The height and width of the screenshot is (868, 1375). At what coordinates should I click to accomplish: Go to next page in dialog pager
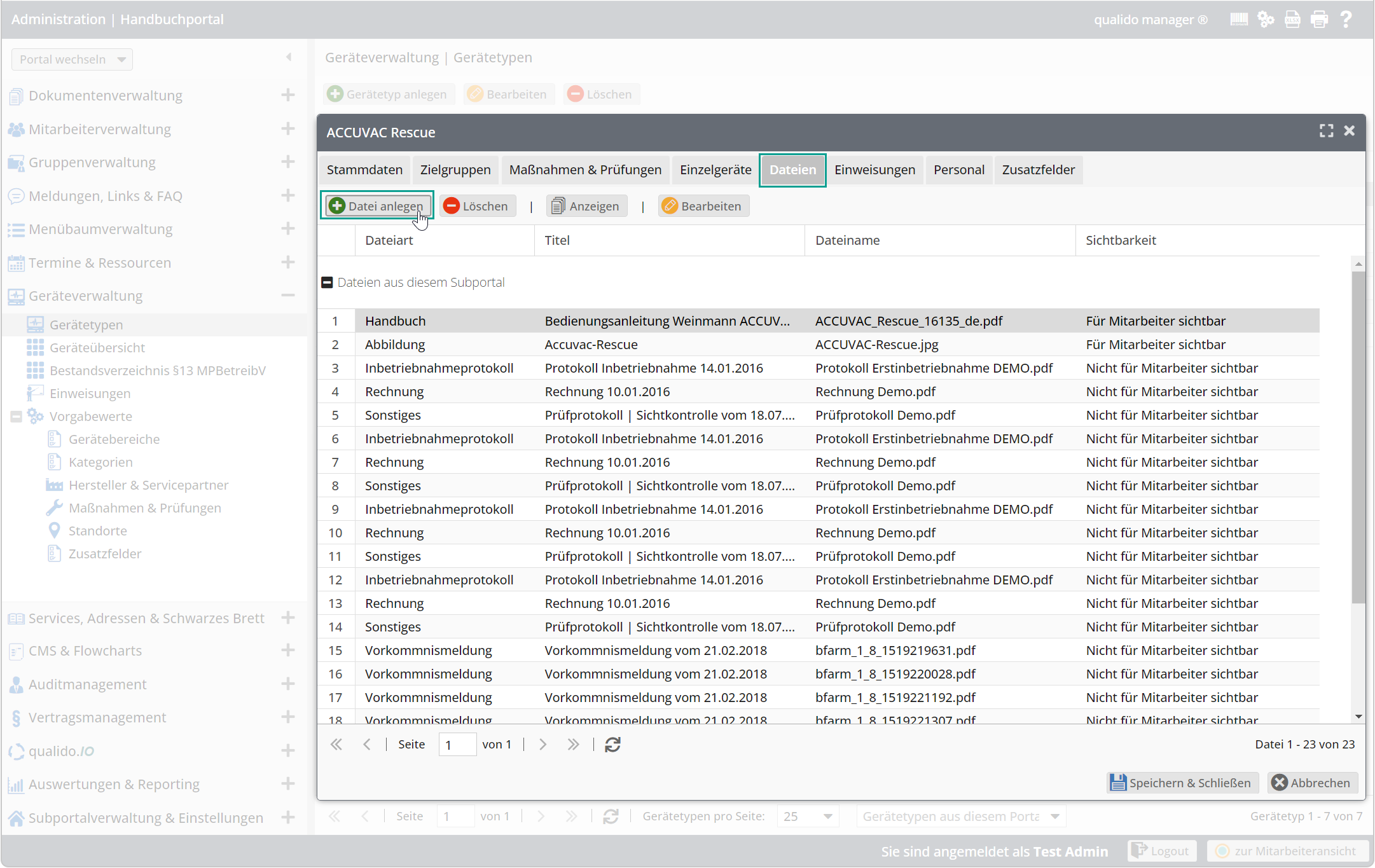tap(542, 745)
